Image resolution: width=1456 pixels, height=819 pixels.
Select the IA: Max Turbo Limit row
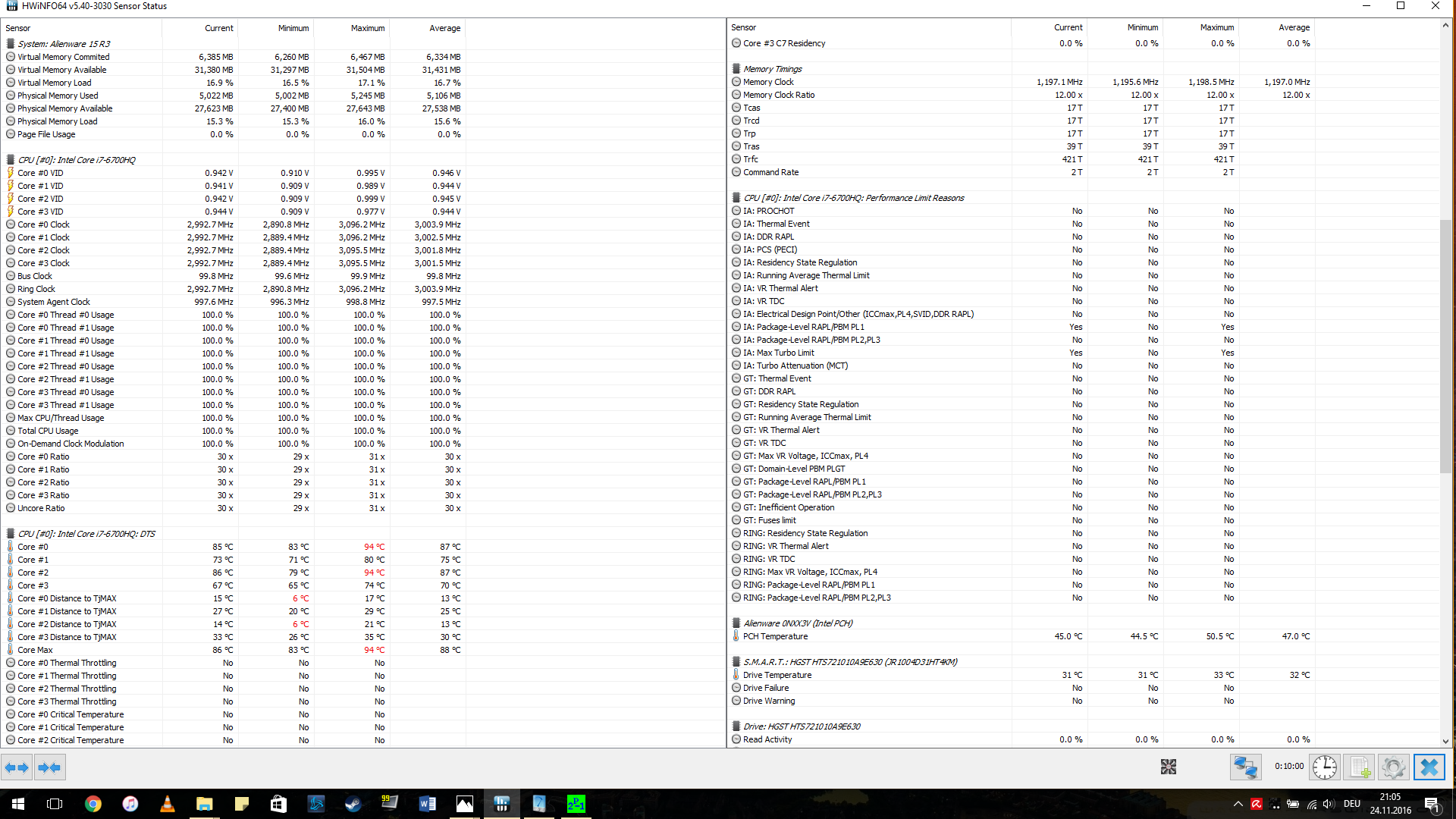[x=778, y=353]
